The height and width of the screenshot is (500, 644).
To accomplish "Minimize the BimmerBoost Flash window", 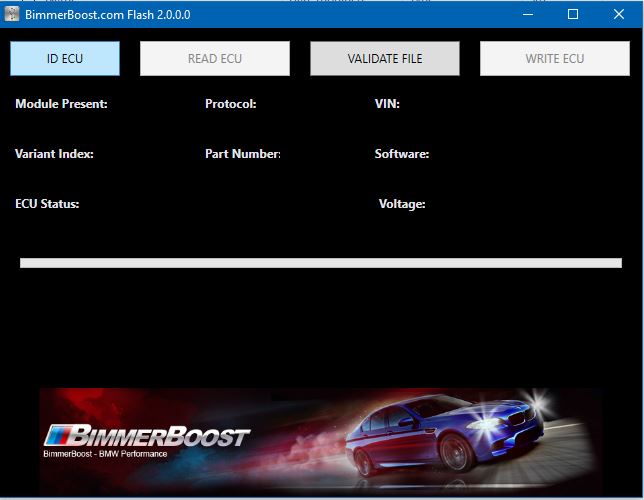I will point(527,15).
